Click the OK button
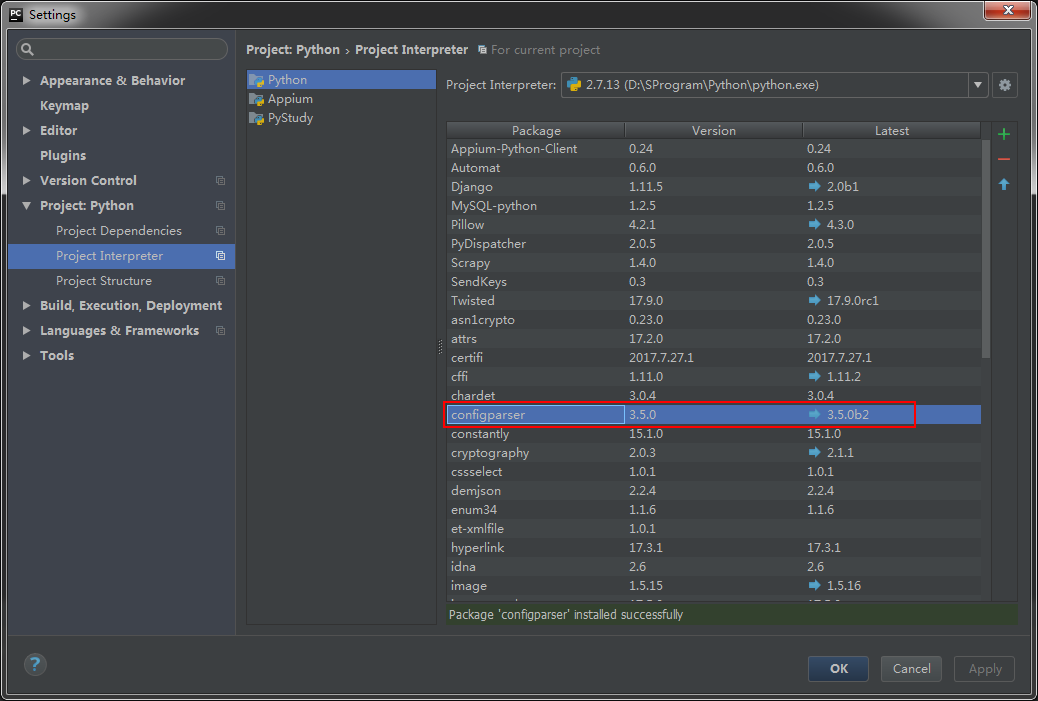Image resolution: width=1038 pixels, height=701 pixels. coord(838,669)
